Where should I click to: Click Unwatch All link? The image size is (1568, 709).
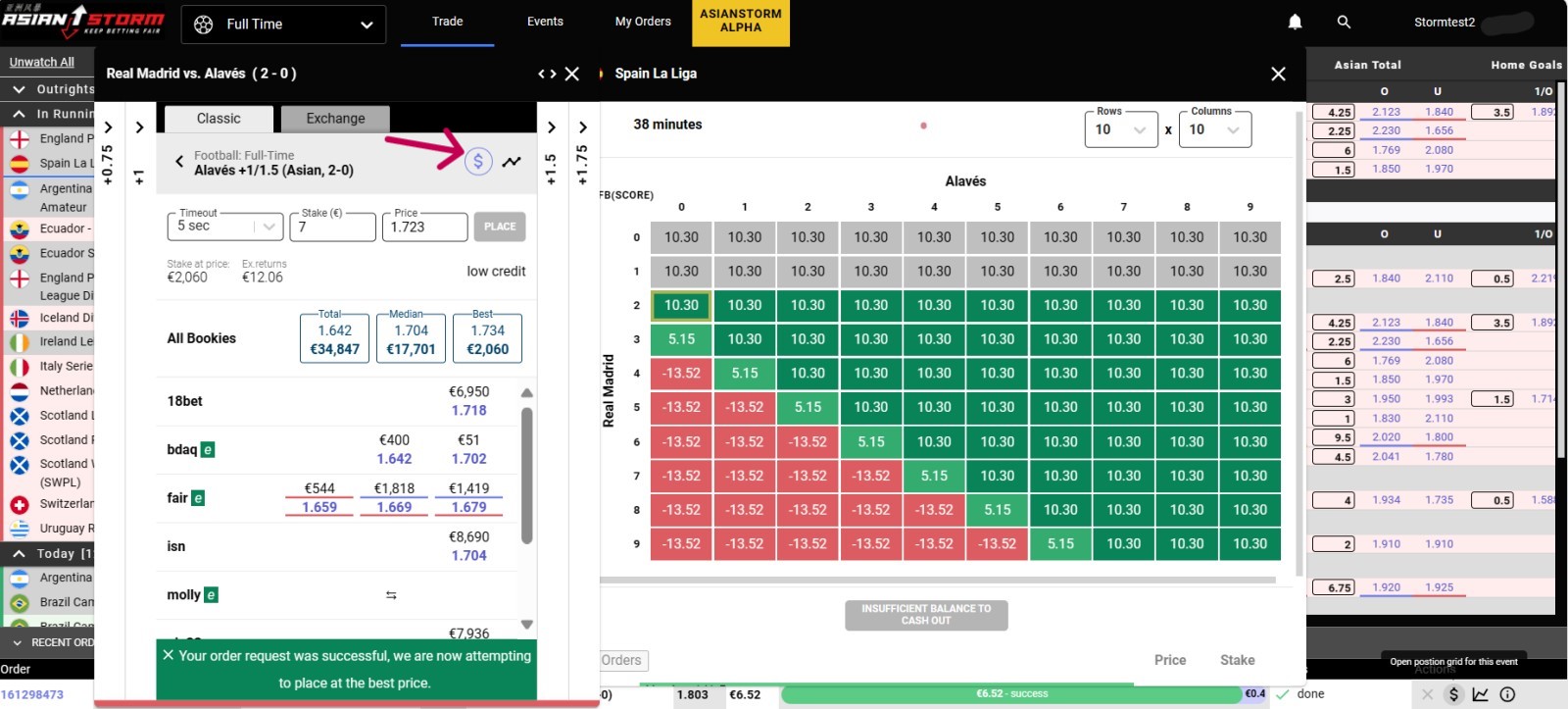[42, 62]
